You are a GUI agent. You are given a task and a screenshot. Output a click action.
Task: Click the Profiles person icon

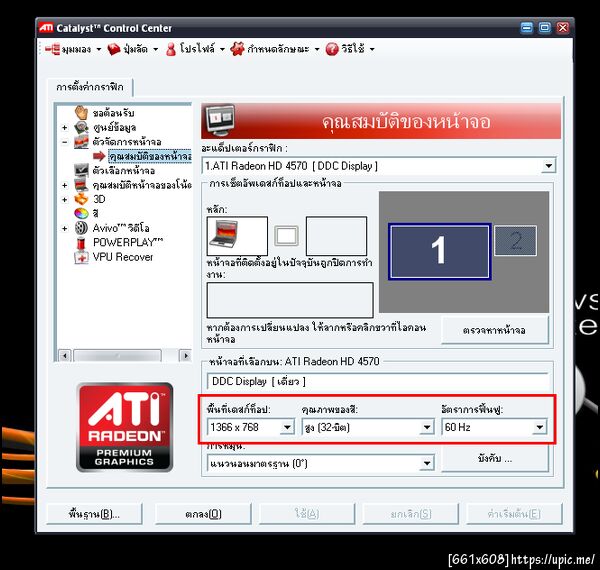click(171, 49)
